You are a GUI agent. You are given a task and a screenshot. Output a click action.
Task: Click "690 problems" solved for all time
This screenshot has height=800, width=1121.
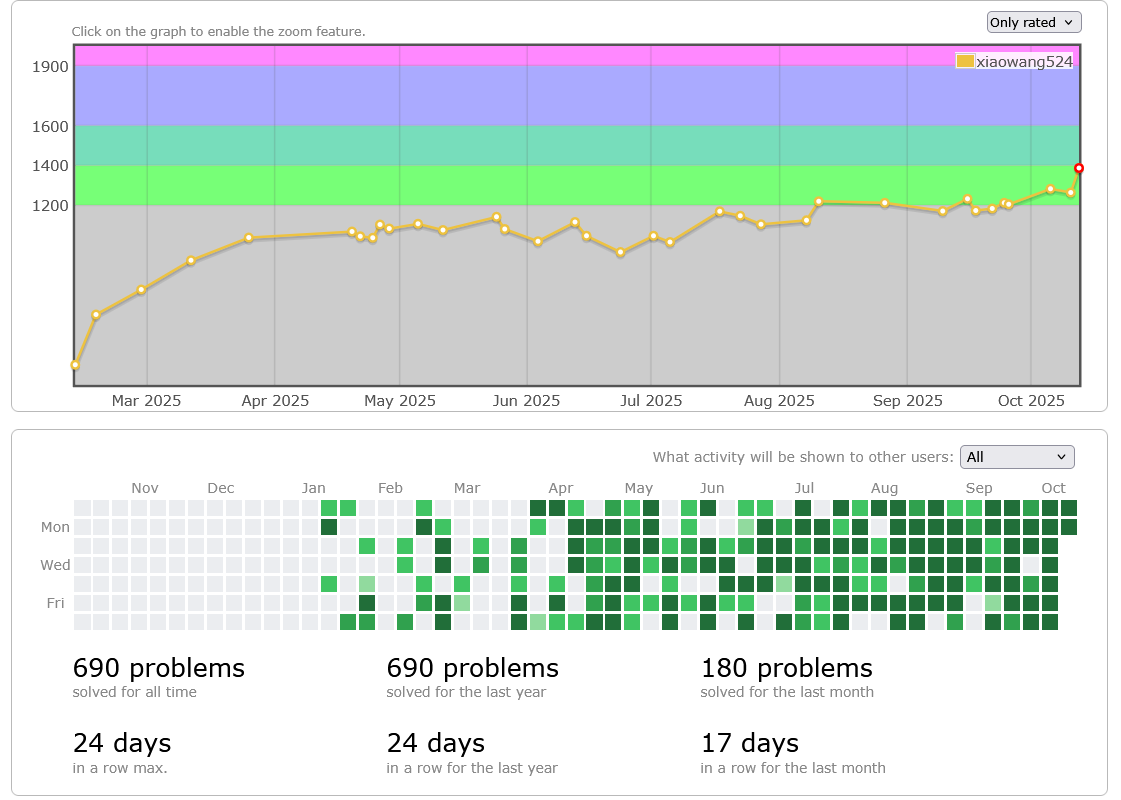pyautogui.click(x=159, y=668)
